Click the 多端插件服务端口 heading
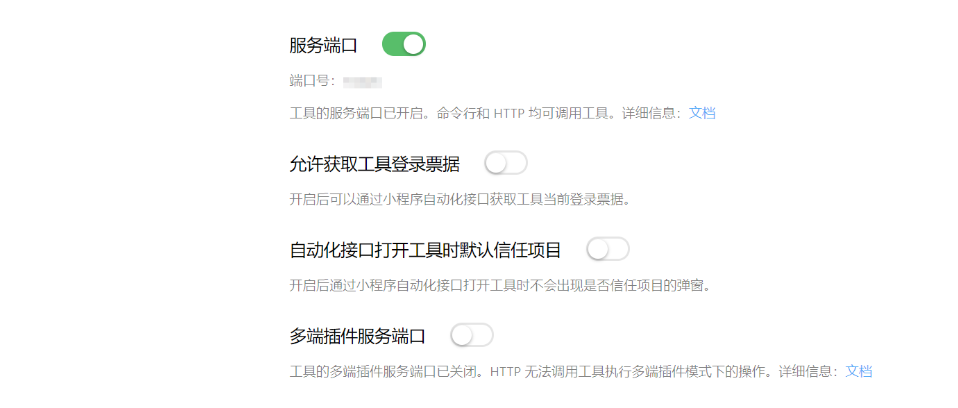This screenshot has width=958, height=408. [357, 336]
